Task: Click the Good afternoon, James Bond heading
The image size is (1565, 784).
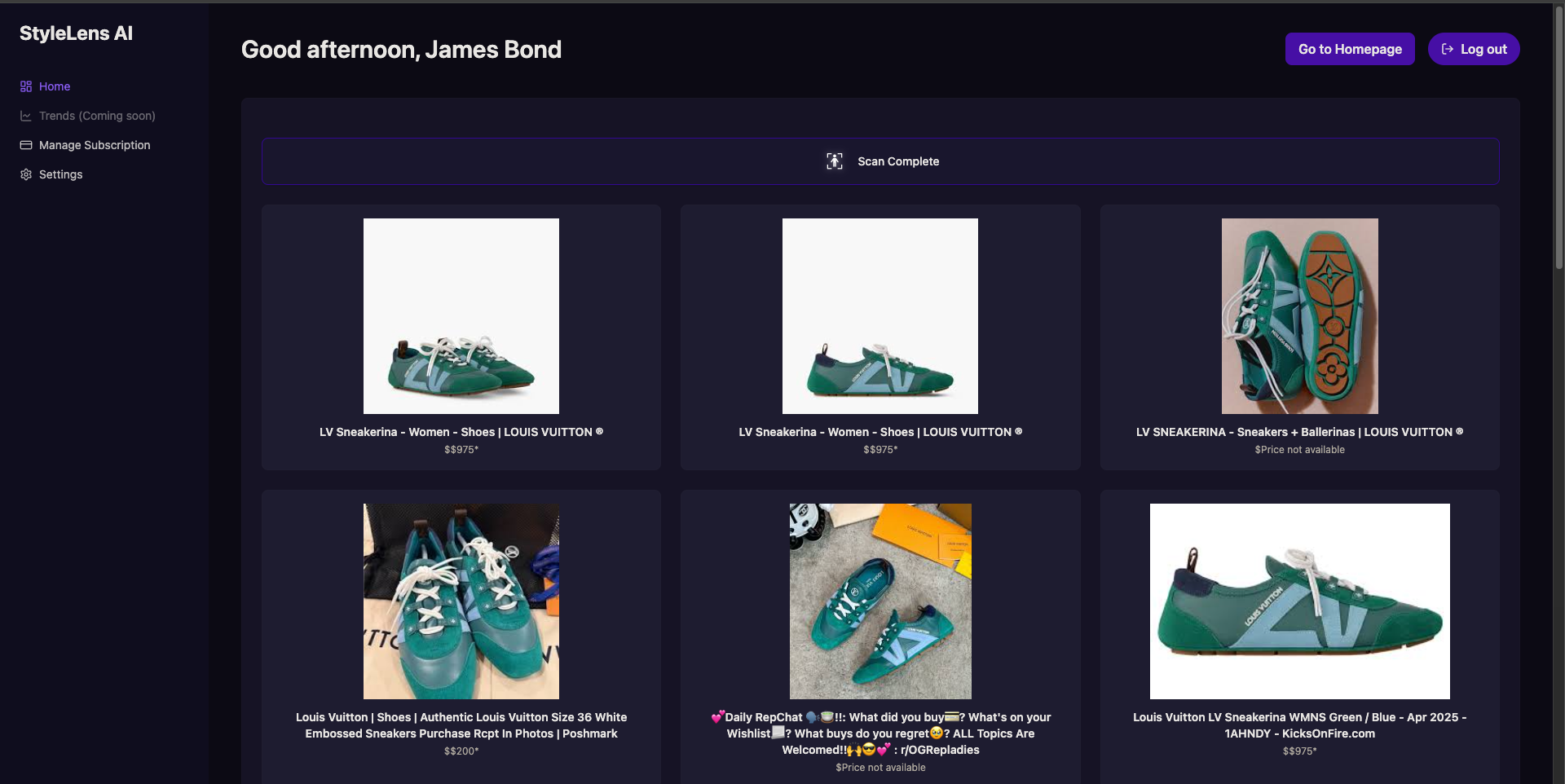Action: click(401, 50)
